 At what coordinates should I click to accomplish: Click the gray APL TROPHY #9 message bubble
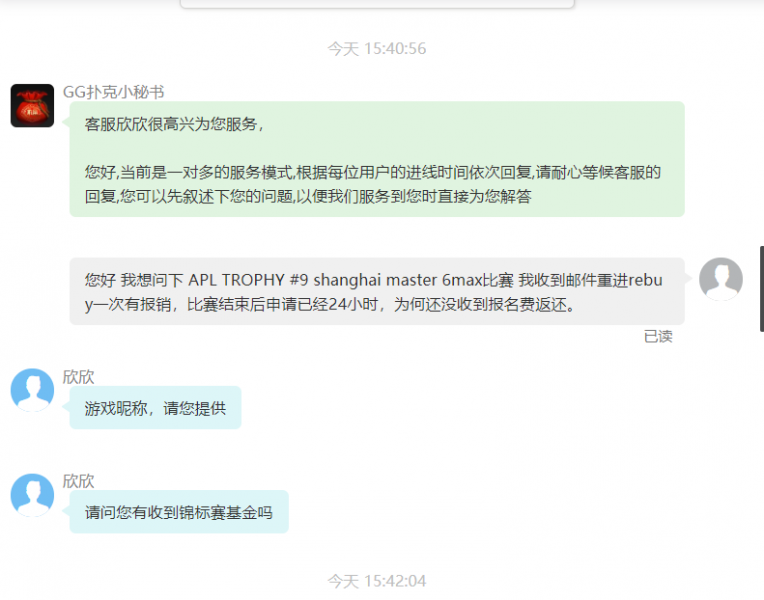point(377,291)
